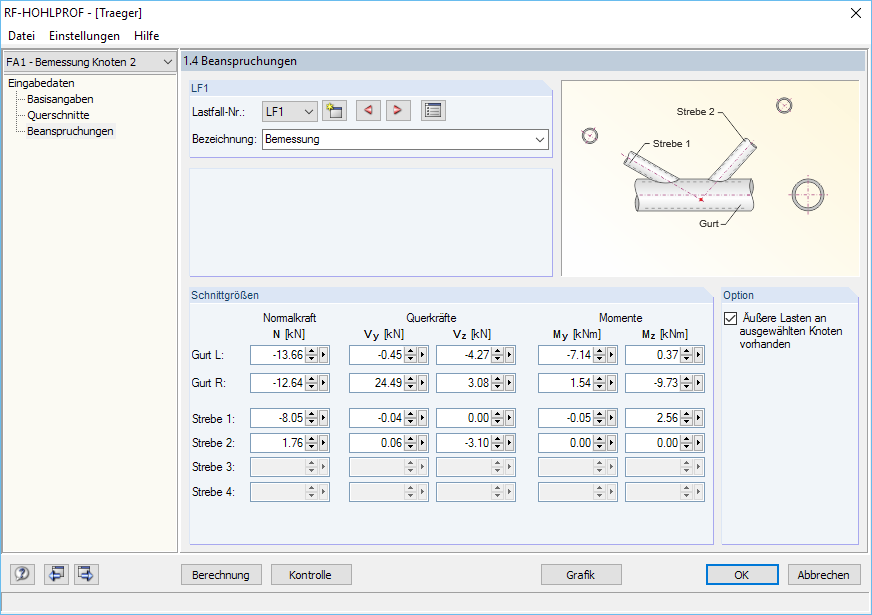The width and height of the screenshot is (872, 615).
Task: Click the new load case icon
Action: tap(334, 111)
